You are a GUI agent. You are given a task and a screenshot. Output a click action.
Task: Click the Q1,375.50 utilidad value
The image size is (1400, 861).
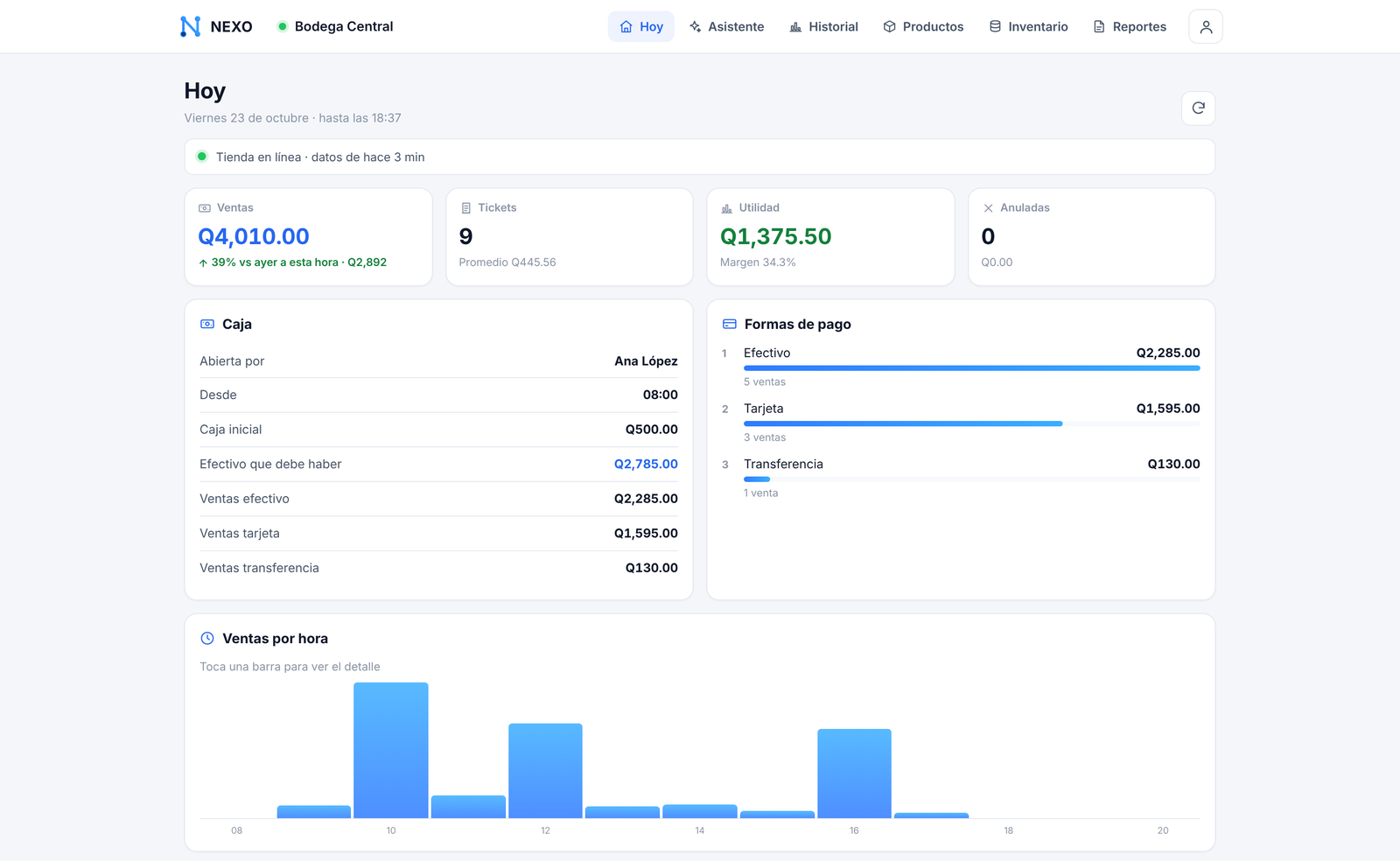click(x=775, y=236)
